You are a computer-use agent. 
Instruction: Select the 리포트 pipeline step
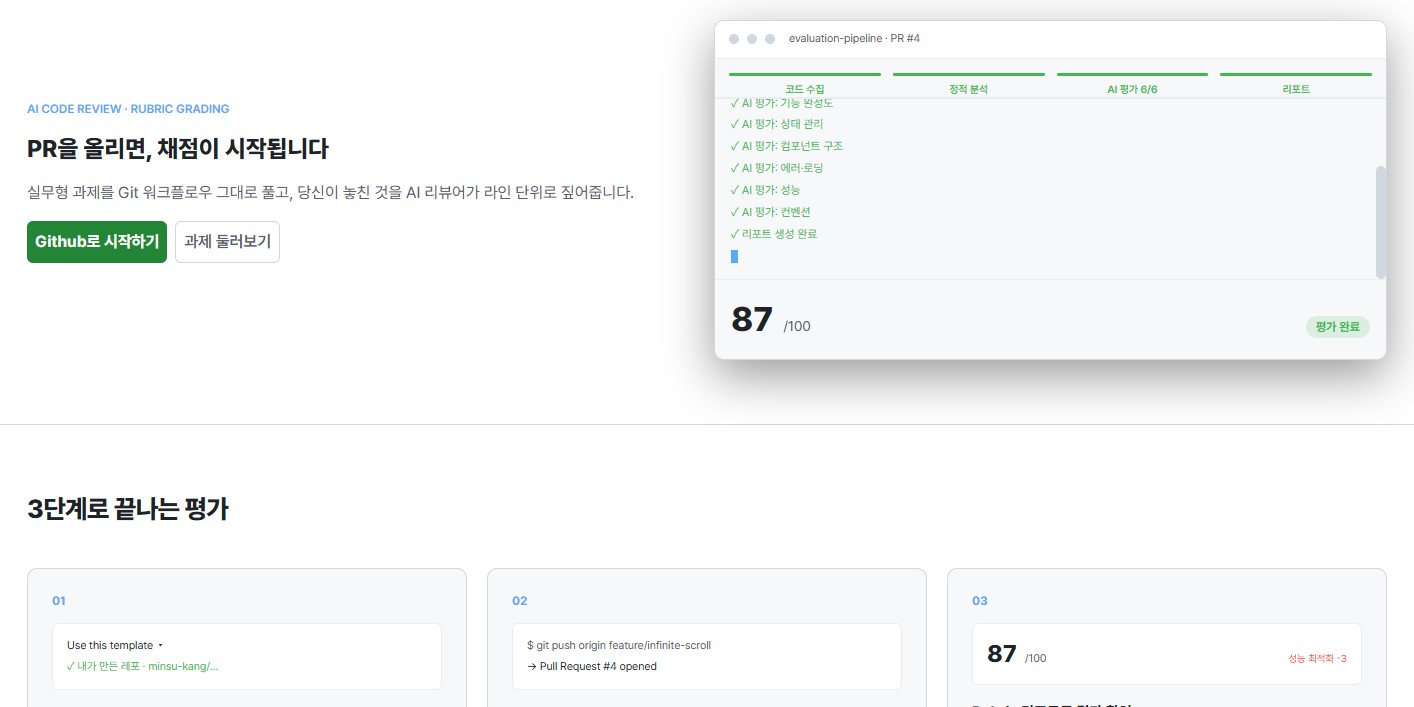tap(1296, 83)
